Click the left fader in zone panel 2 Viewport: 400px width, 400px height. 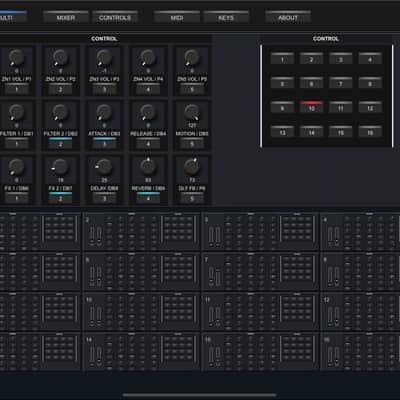(92, 236)
